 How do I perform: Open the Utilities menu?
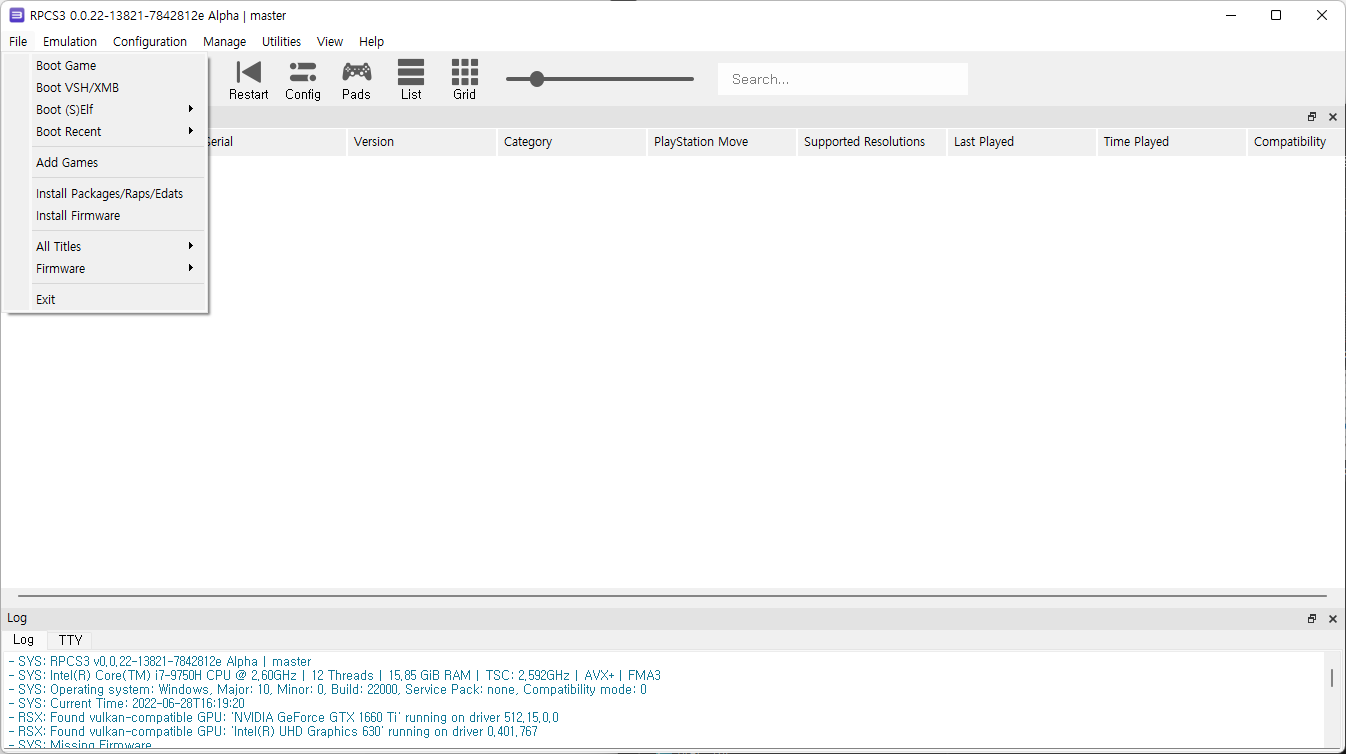pos(281,42)
